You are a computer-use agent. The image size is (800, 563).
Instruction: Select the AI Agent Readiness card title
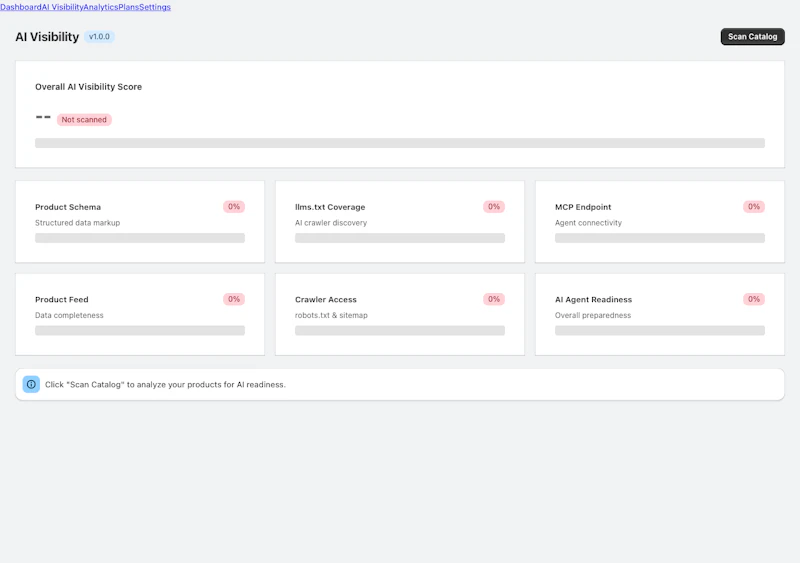pyautogui.click(x=593, y=300)
